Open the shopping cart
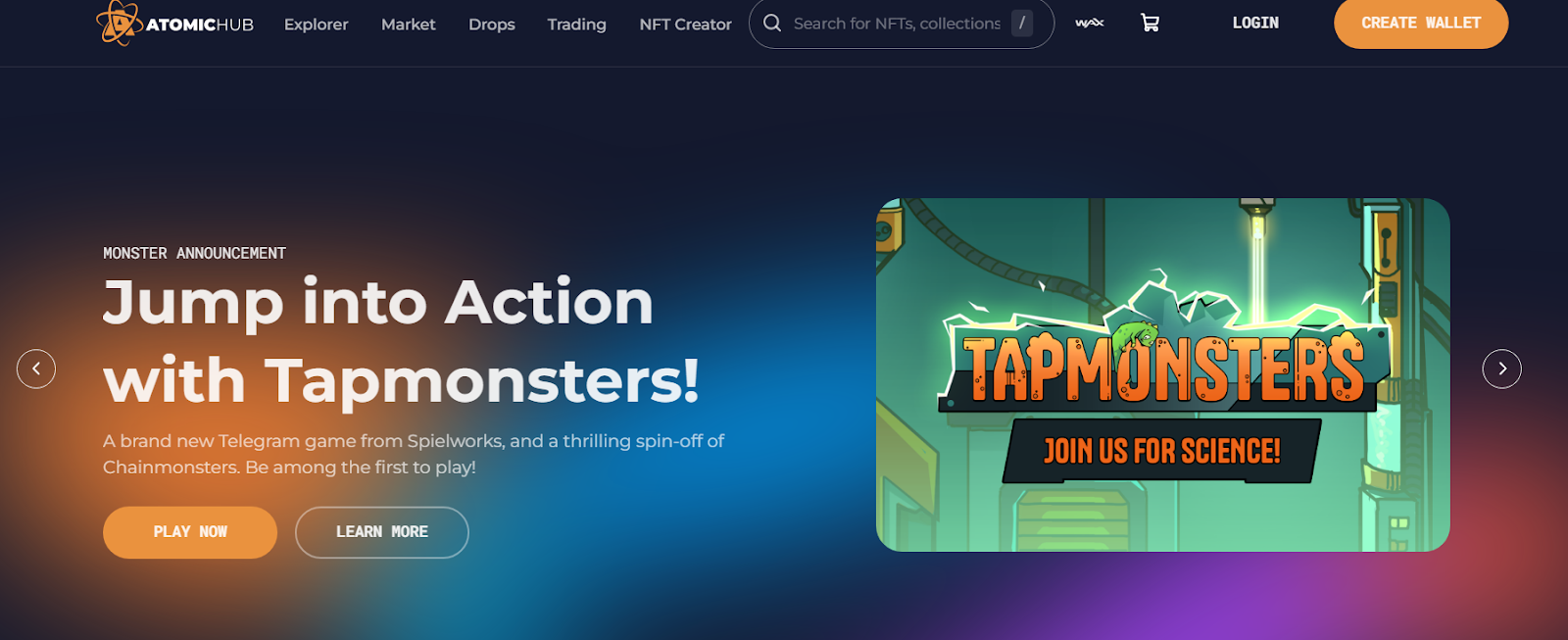This screenshot has width=1568, height=640. [1151, 23]
